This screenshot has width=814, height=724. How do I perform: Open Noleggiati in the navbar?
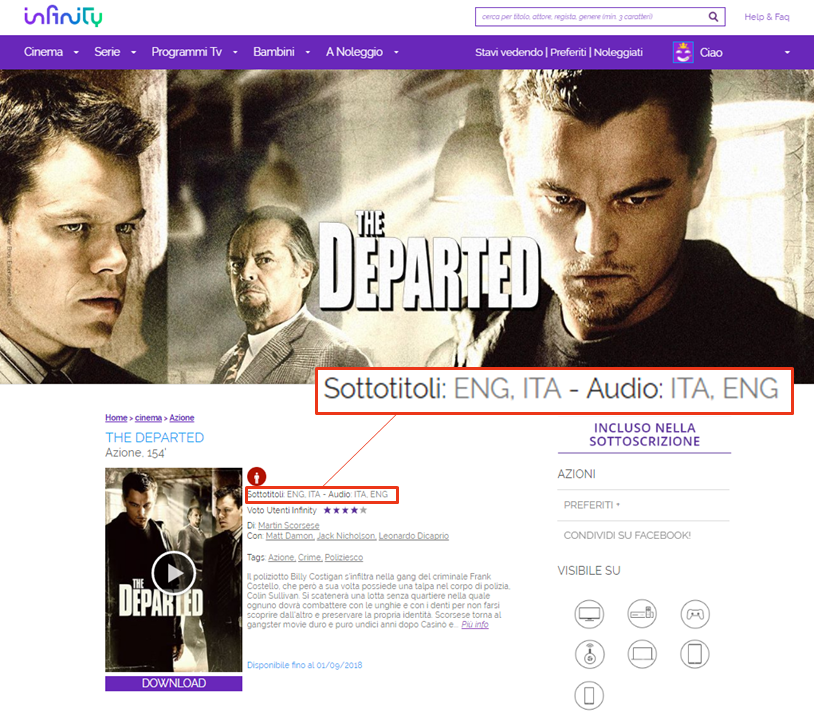618,52
